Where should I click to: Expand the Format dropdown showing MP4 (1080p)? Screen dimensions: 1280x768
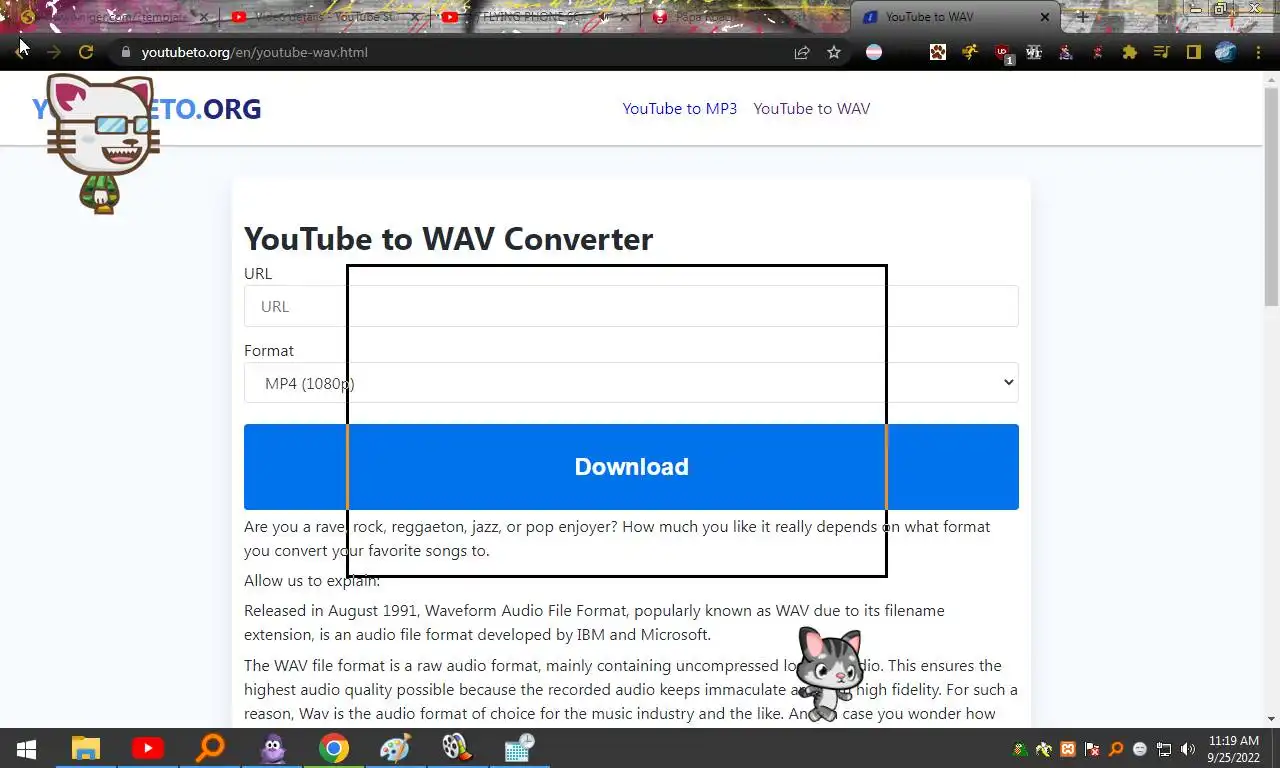click(631, 383)
